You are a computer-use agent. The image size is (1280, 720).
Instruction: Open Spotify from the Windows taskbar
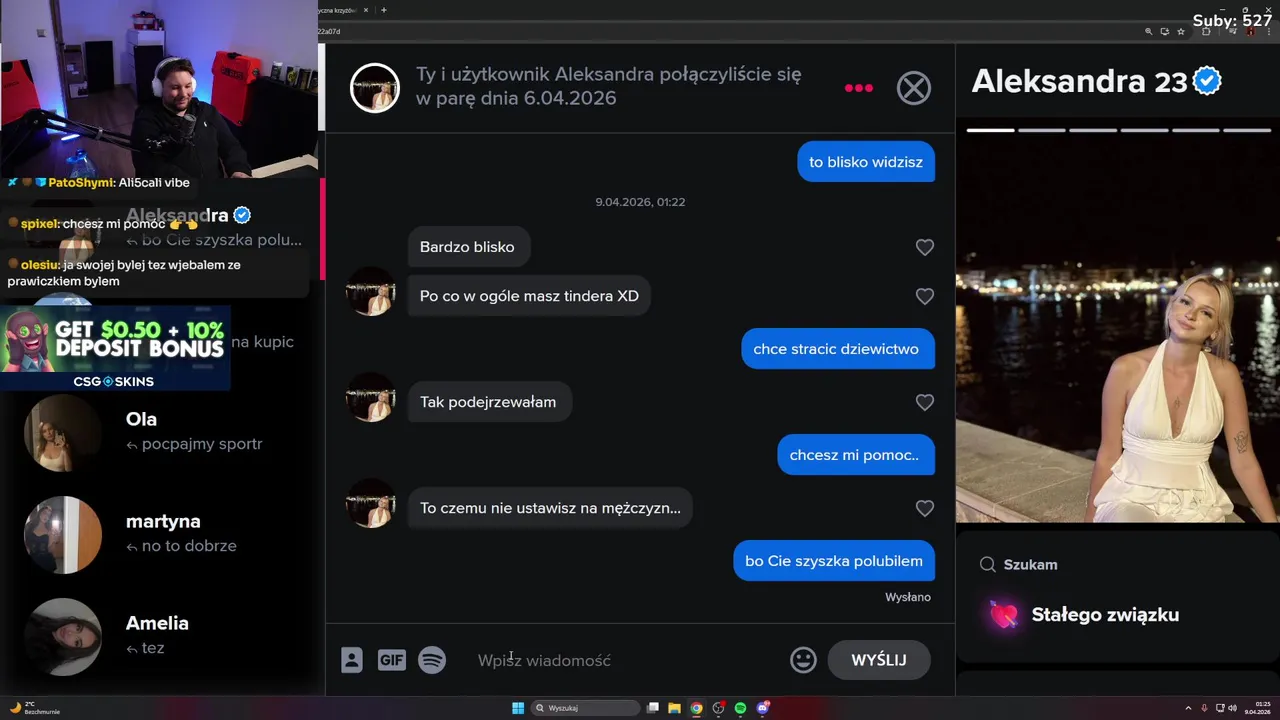click(x=740, y=708)
